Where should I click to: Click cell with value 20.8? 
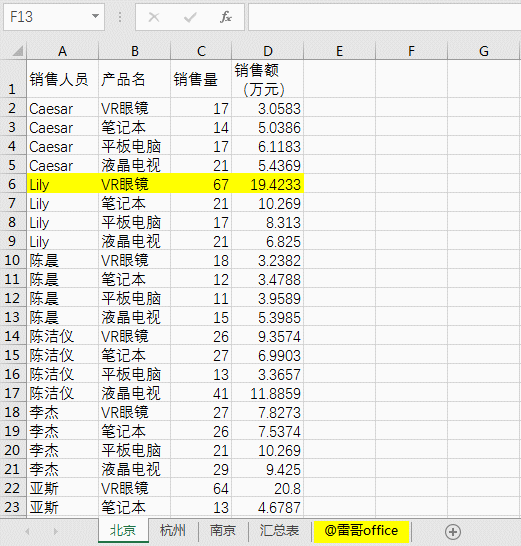(268, 488)
